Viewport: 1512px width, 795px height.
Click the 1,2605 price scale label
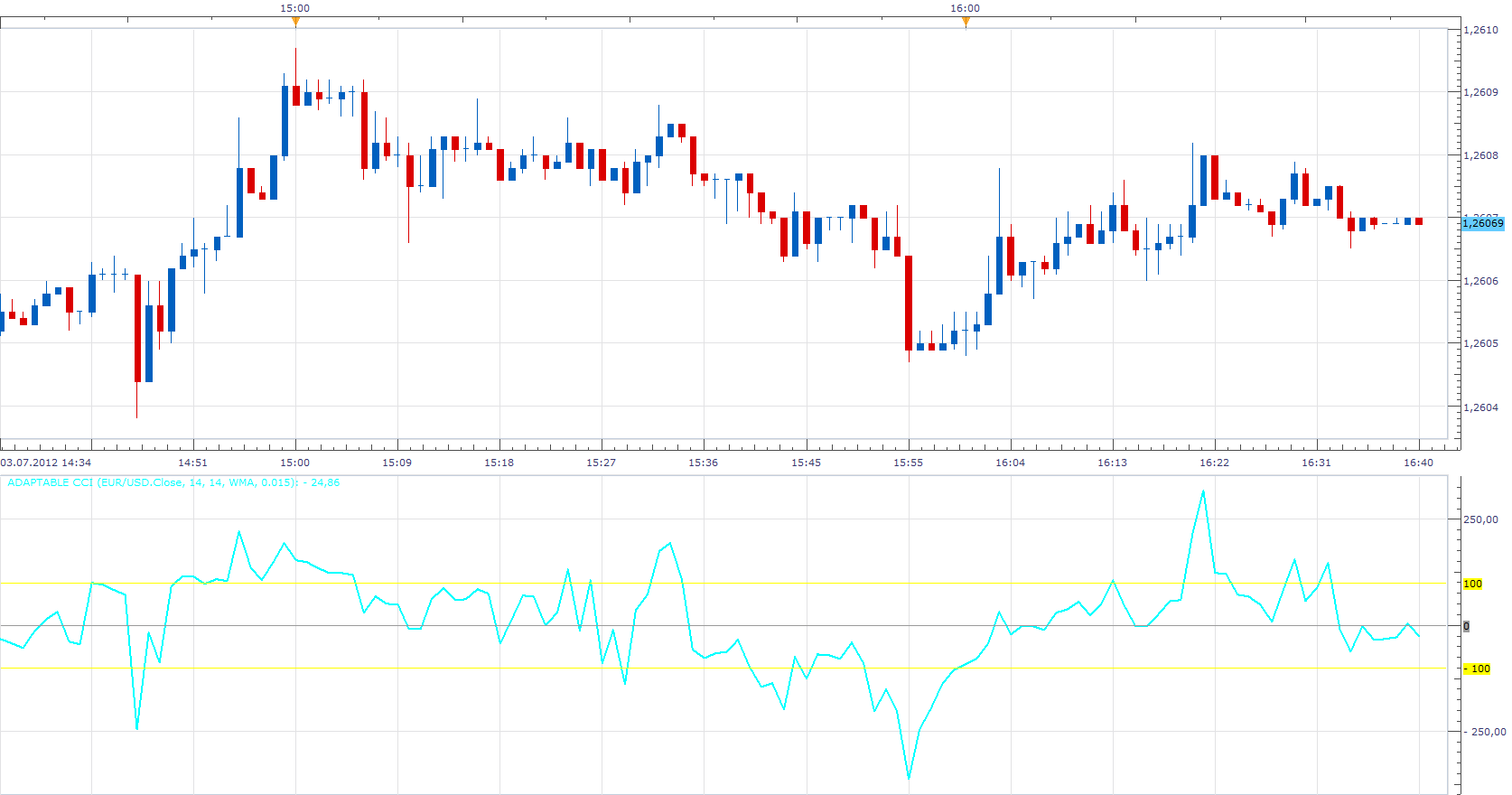coord(1480,343)
